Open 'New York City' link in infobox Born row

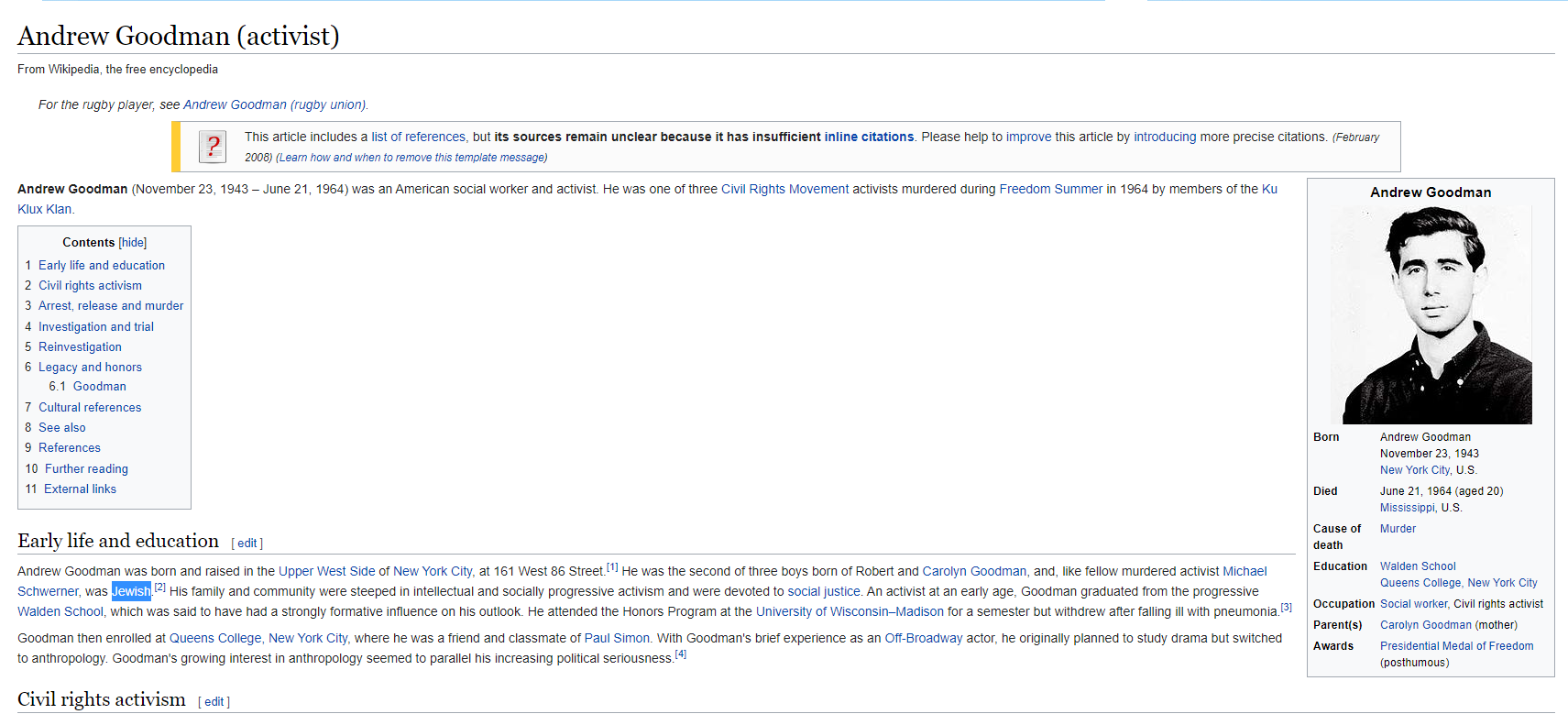1415,470
